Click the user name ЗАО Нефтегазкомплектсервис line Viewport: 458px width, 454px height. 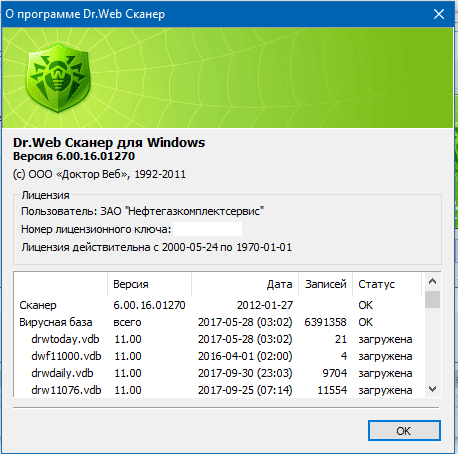[142, 211]
